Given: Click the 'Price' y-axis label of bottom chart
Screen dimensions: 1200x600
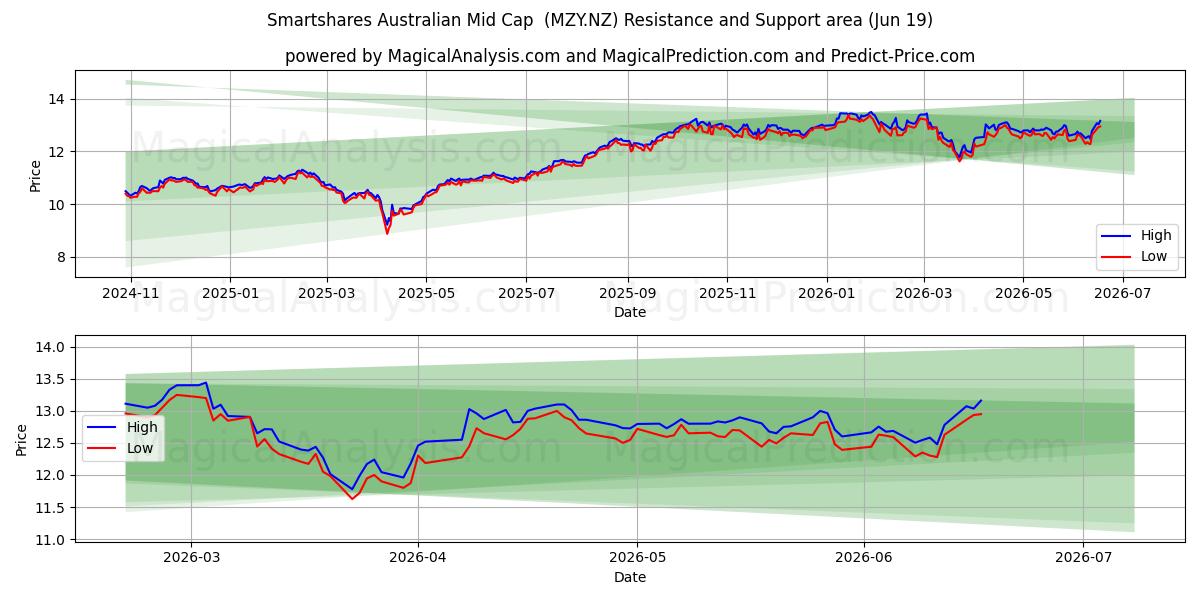Looking at the screenshot, I should [x=22, y=440].
